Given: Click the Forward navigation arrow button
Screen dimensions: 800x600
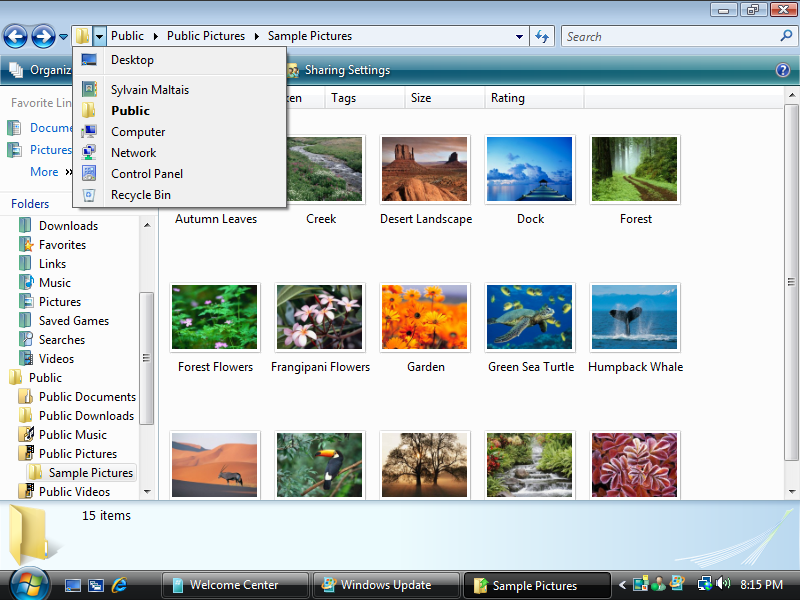Looking at the screenshot, I should (x=43, y=37).
